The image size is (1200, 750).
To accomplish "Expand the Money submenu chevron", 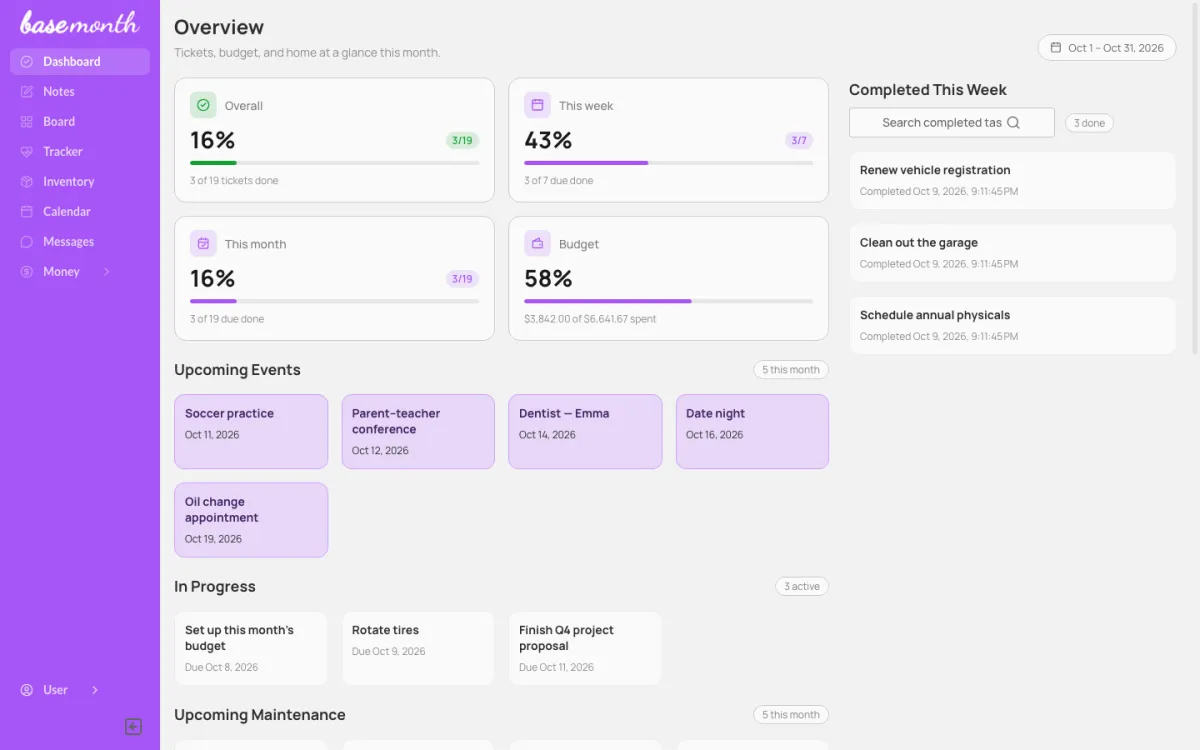I will pos(107,272).
